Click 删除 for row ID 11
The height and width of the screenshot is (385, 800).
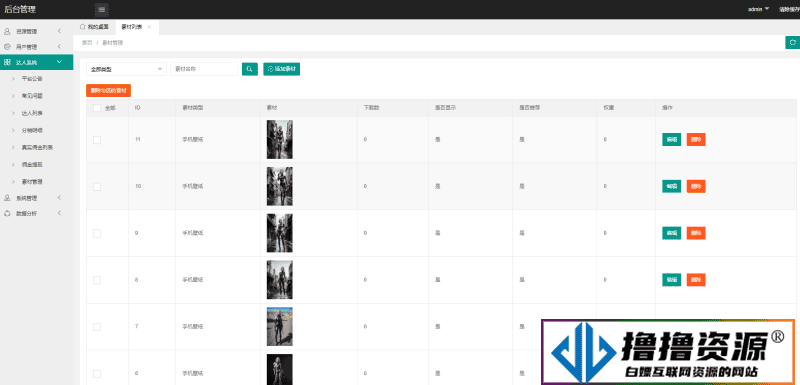(x=696, y=140)
